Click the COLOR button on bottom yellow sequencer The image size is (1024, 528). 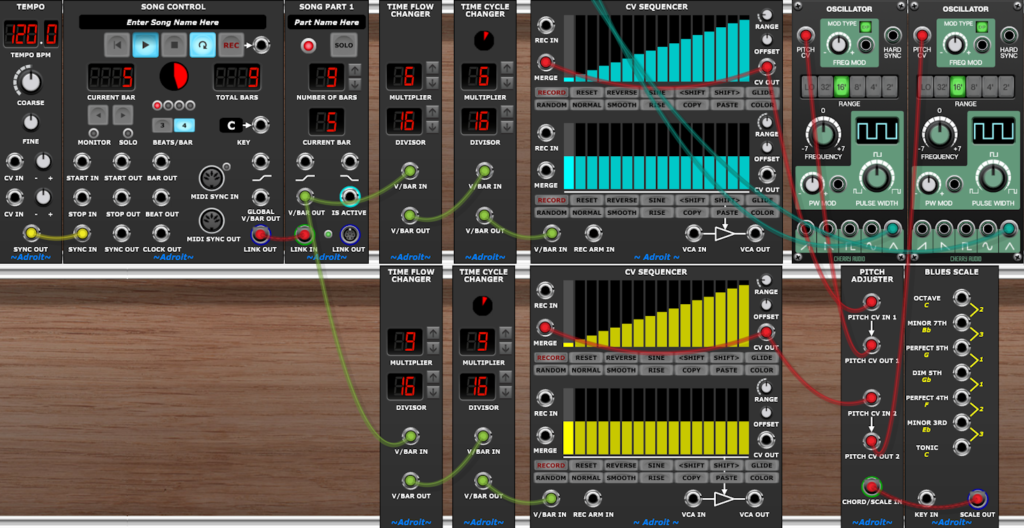coord(761,476)
